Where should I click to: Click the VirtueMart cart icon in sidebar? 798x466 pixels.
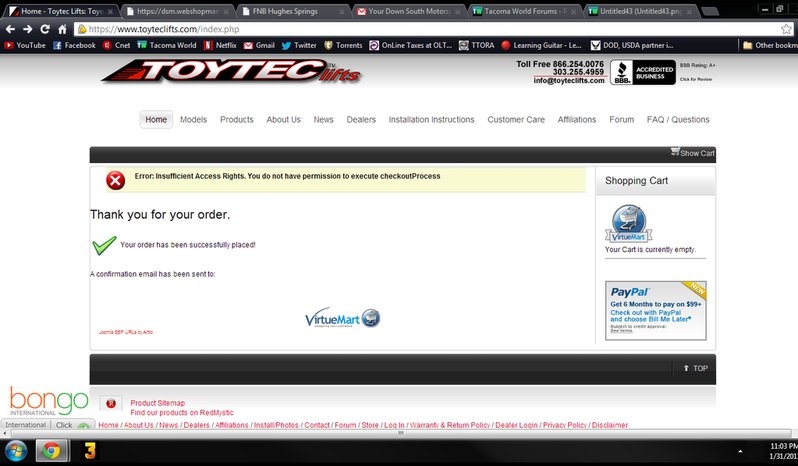pyautogui.click(x=629, y=224)
